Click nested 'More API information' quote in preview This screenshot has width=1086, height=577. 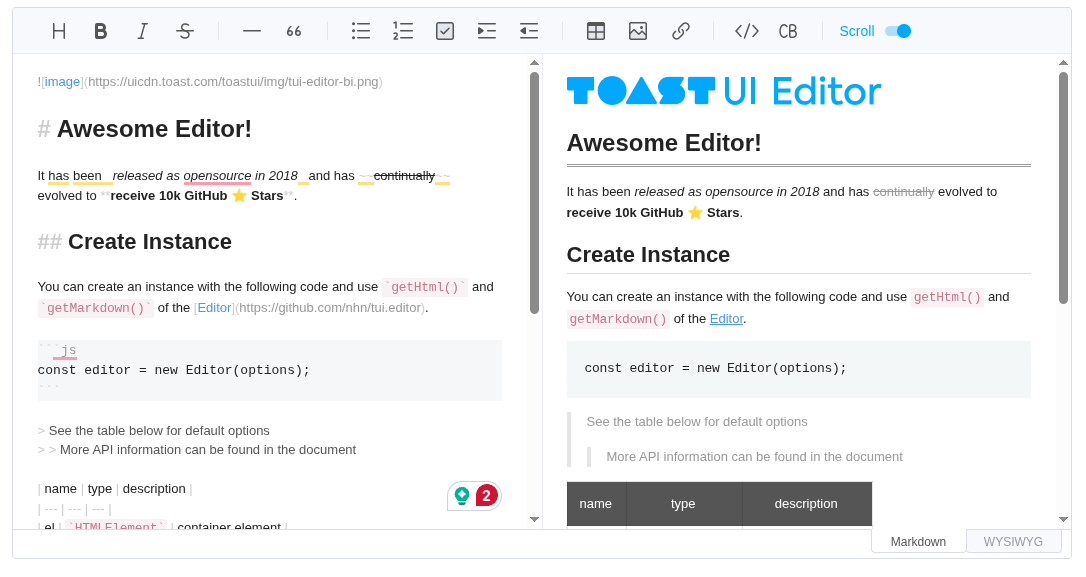(754, 457)
